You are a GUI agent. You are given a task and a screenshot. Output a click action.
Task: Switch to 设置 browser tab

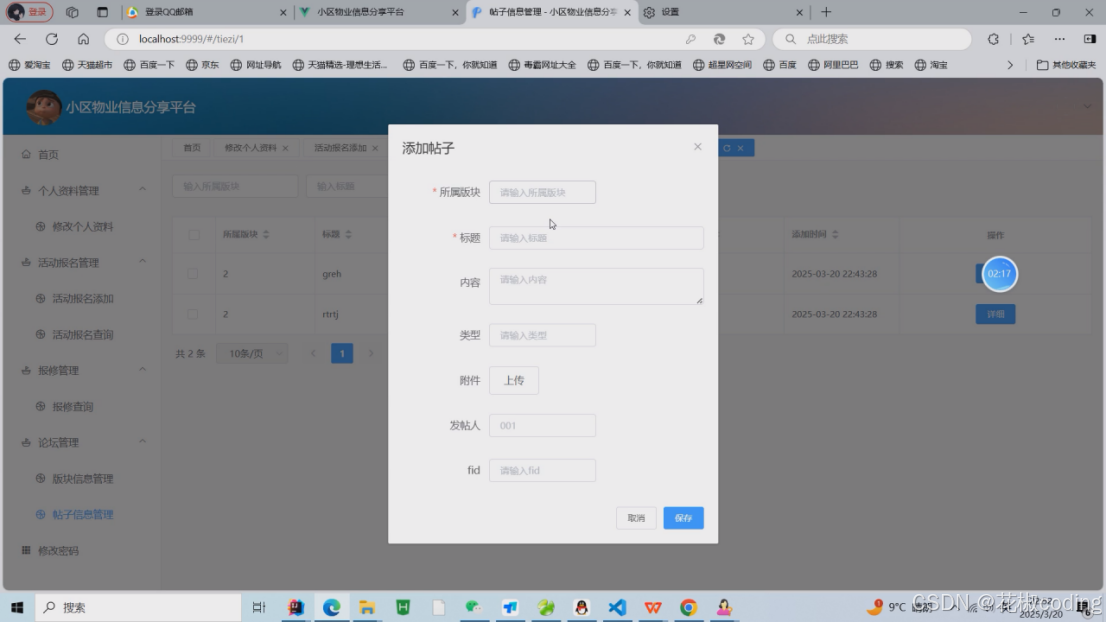(x=724, y=12)
